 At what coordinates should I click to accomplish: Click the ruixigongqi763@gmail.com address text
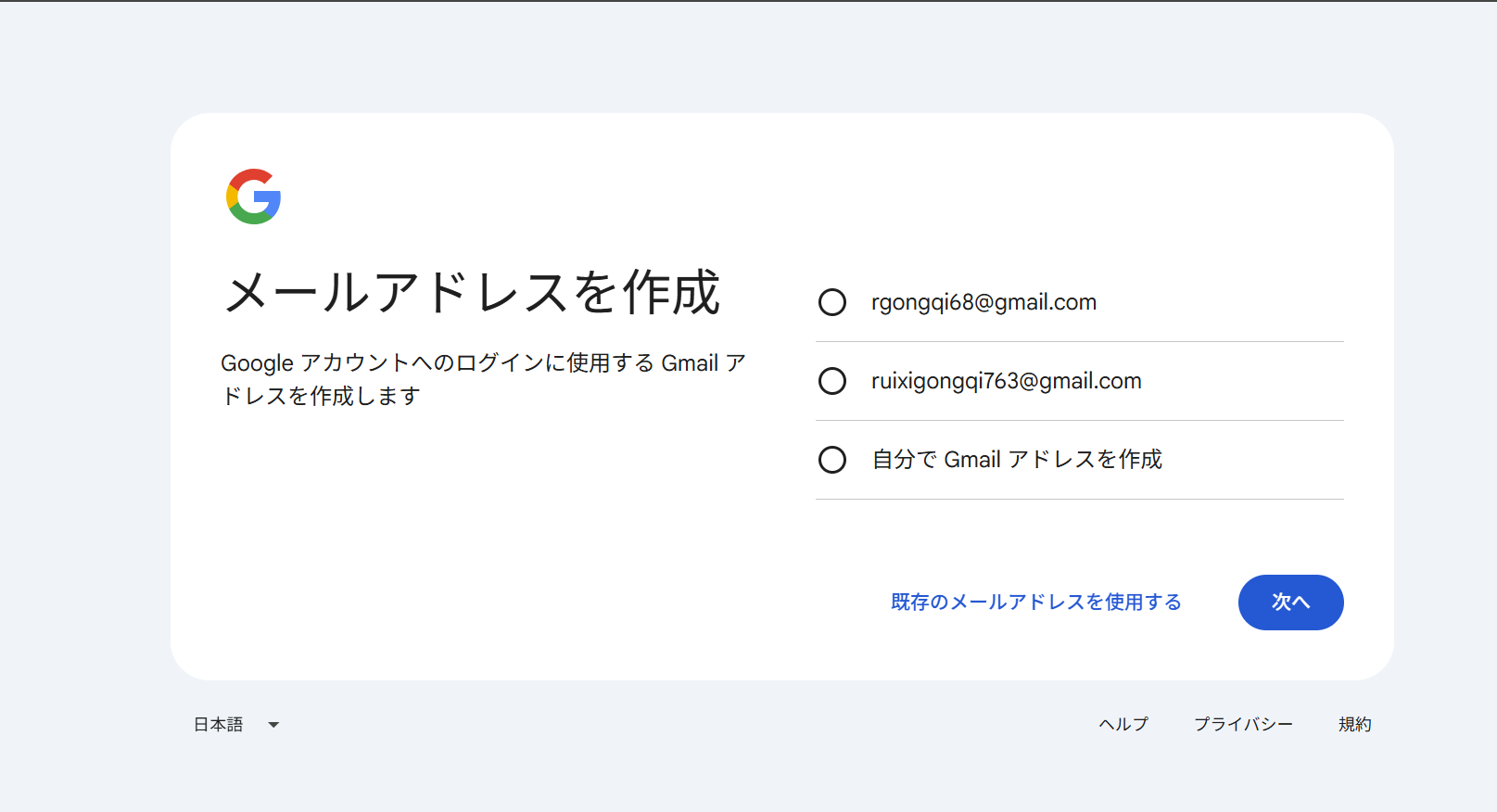(1006, 381)
